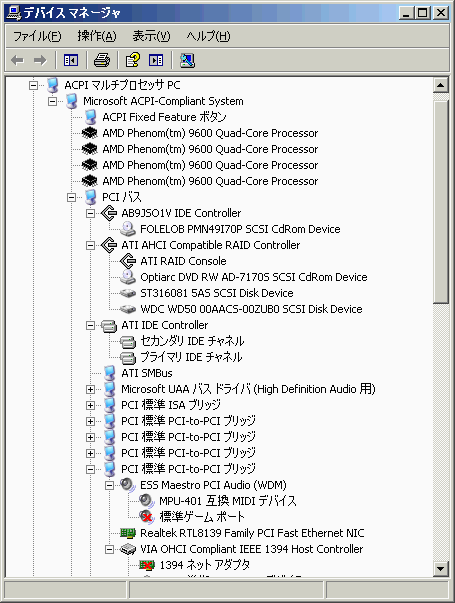Click the ATI IDE Controller icon
The width and height of the screenshot is (455, 603).
point(109,326)
